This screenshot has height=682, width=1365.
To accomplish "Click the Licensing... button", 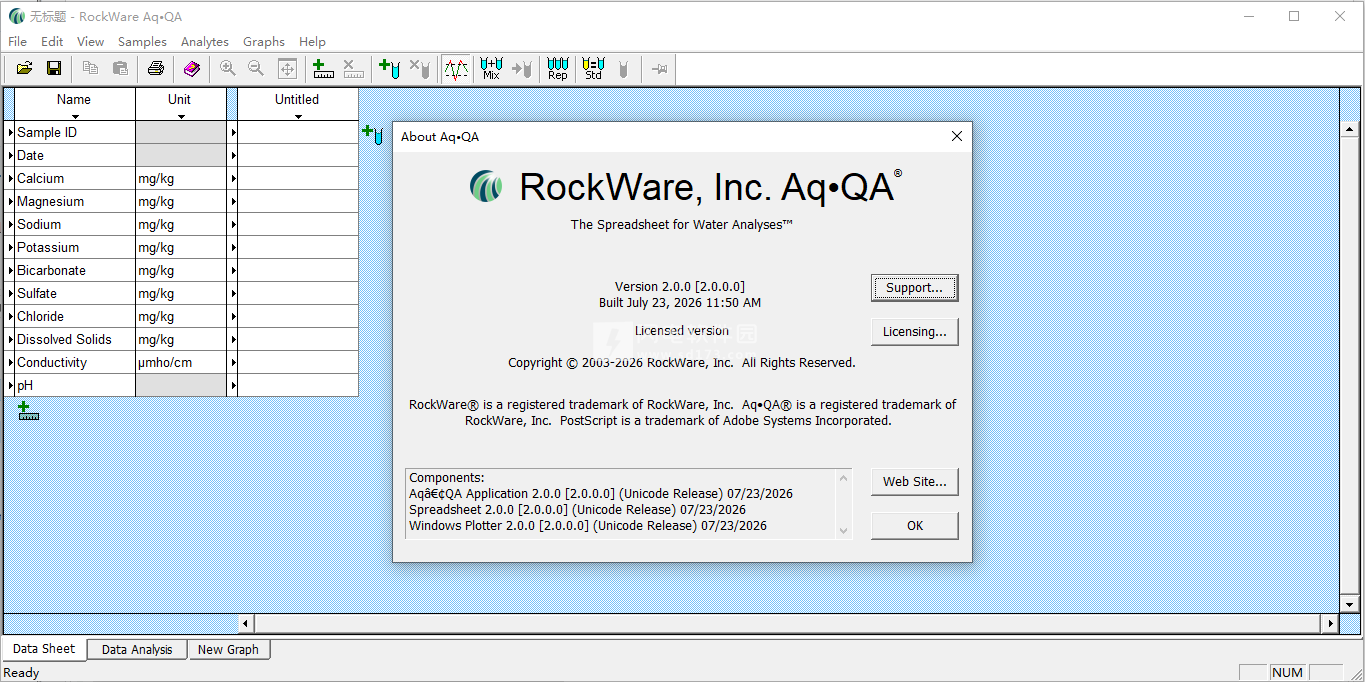I will tap(915, 332).
